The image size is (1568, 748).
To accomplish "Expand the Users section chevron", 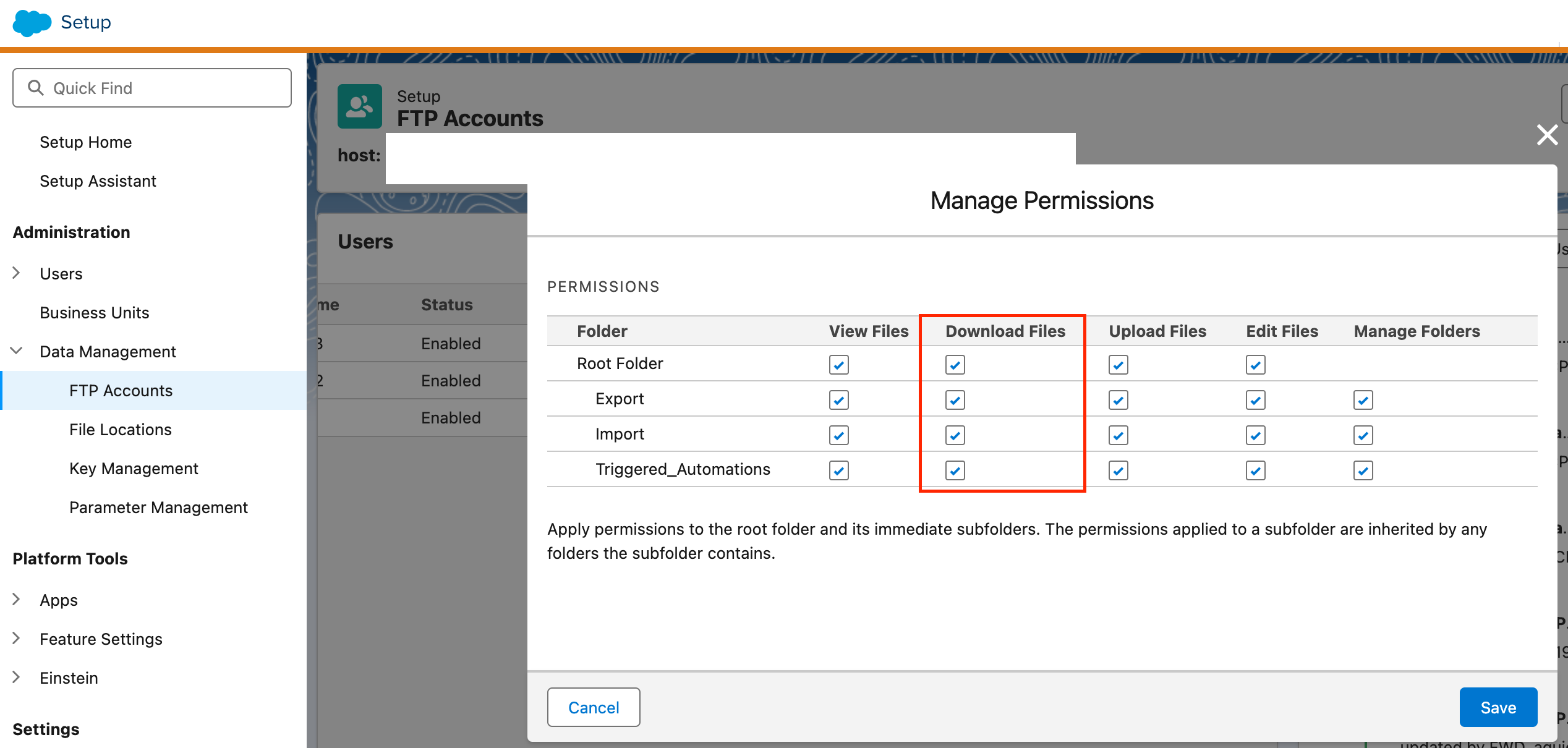I will click(17, 273).
